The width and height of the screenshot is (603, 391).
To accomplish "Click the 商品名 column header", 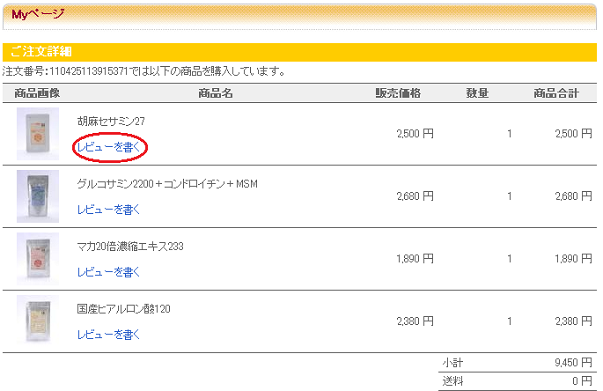I will (215, 93).
